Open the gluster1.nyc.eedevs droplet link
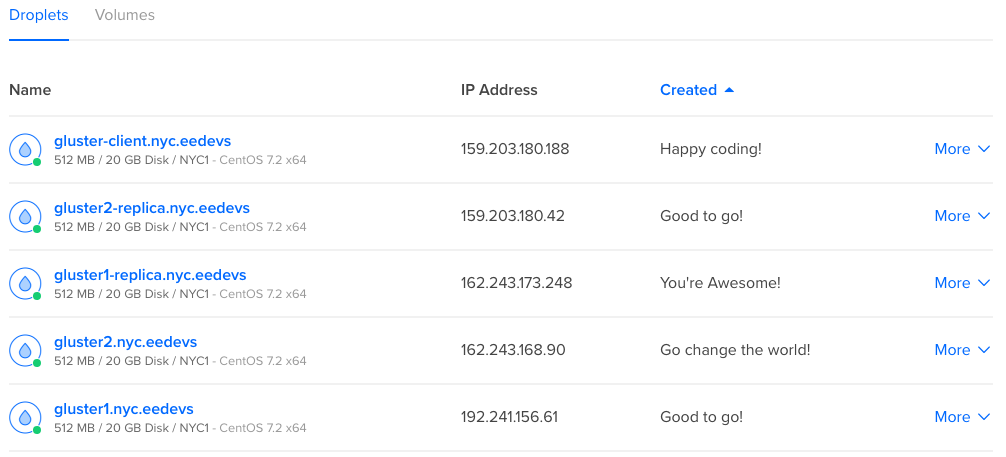The height and width of the screenshot is (457, 1006). coord(123,409)
